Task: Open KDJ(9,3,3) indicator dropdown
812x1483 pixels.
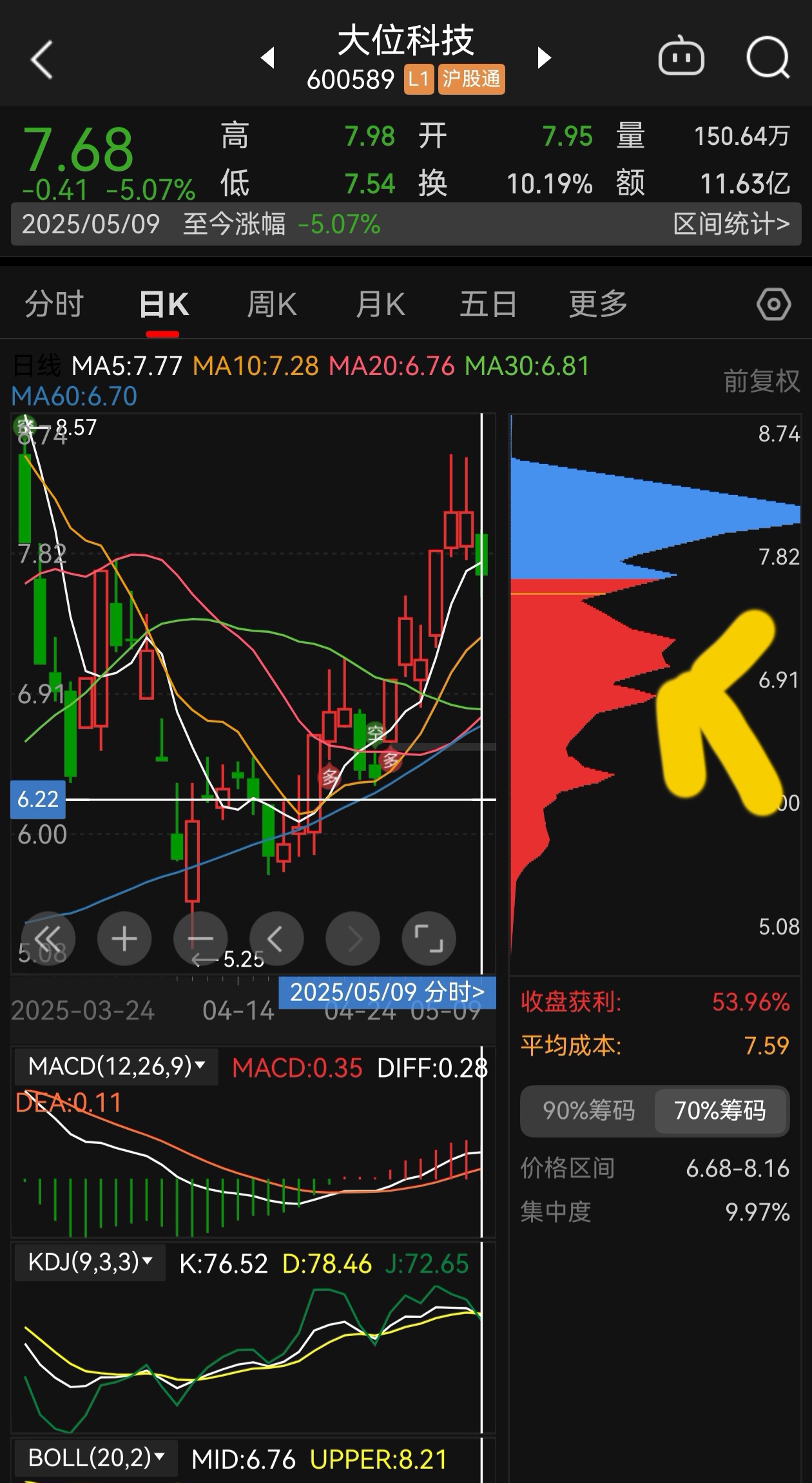Action: 90,1262
